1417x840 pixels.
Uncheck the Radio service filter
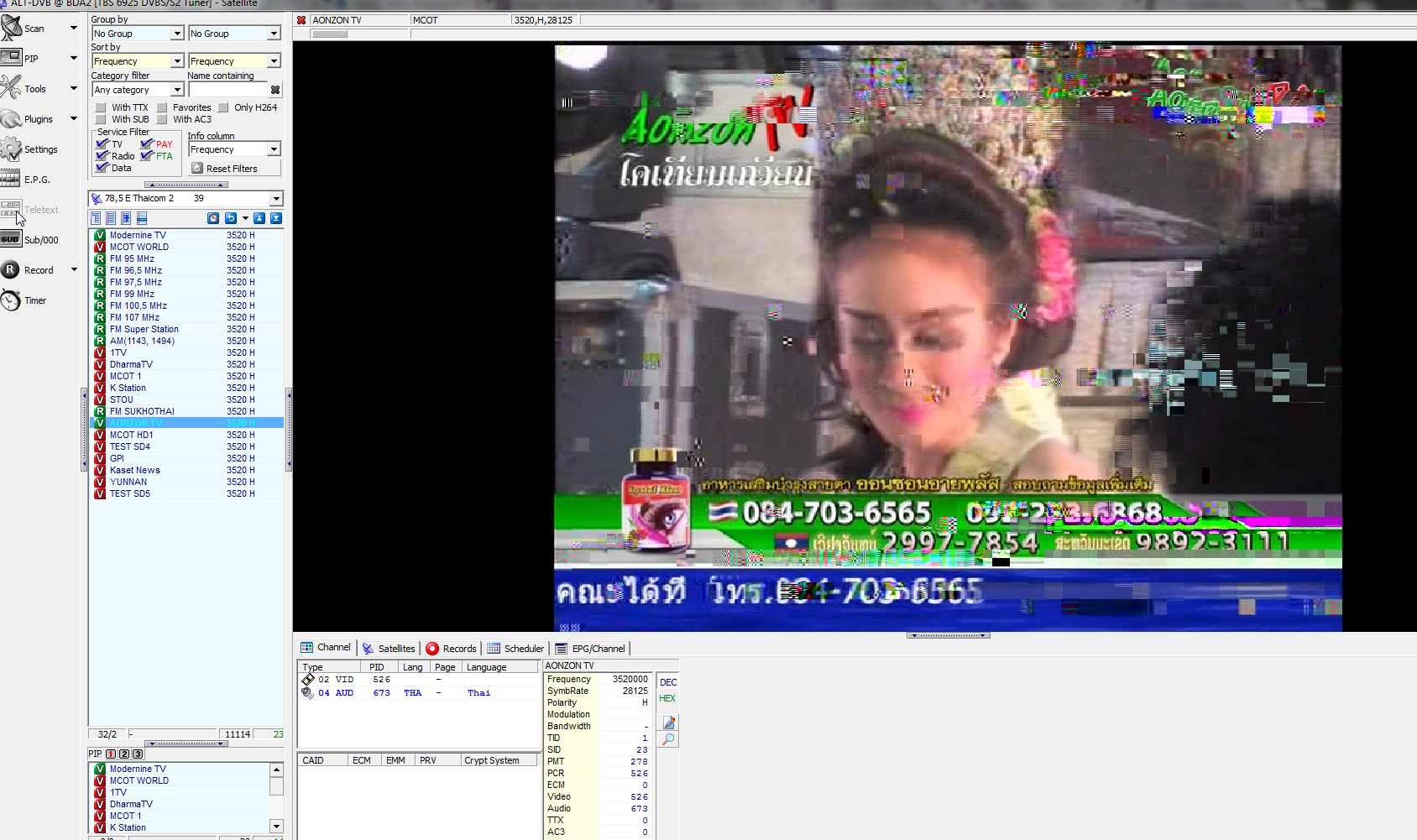point(102,156)
